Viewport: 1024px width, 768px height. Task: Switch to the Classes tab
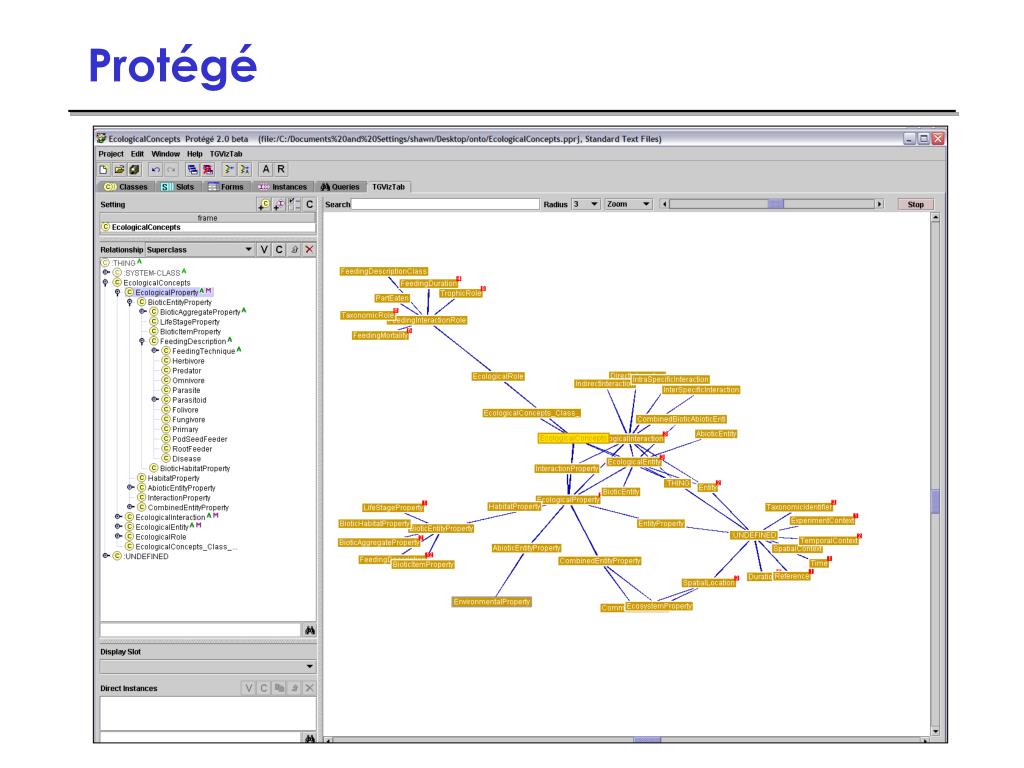(127, 187)
